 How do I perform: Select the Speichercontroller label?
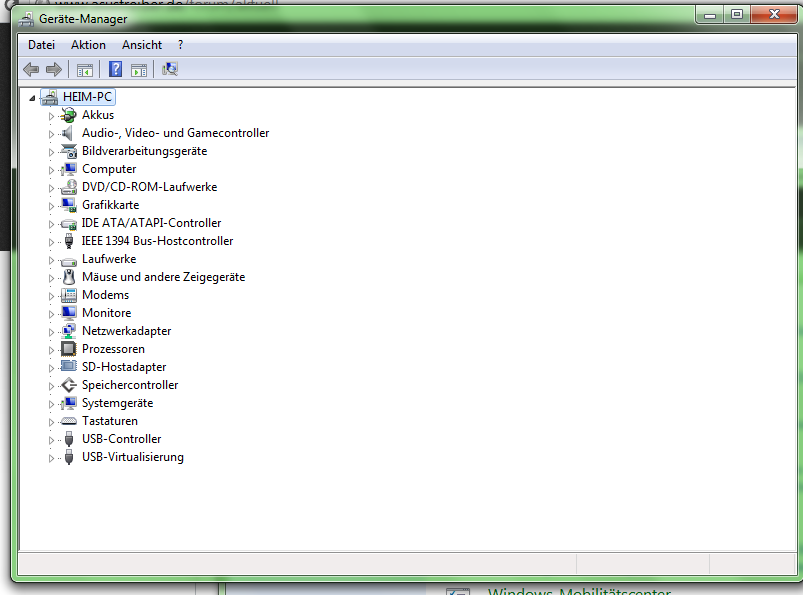130,385
